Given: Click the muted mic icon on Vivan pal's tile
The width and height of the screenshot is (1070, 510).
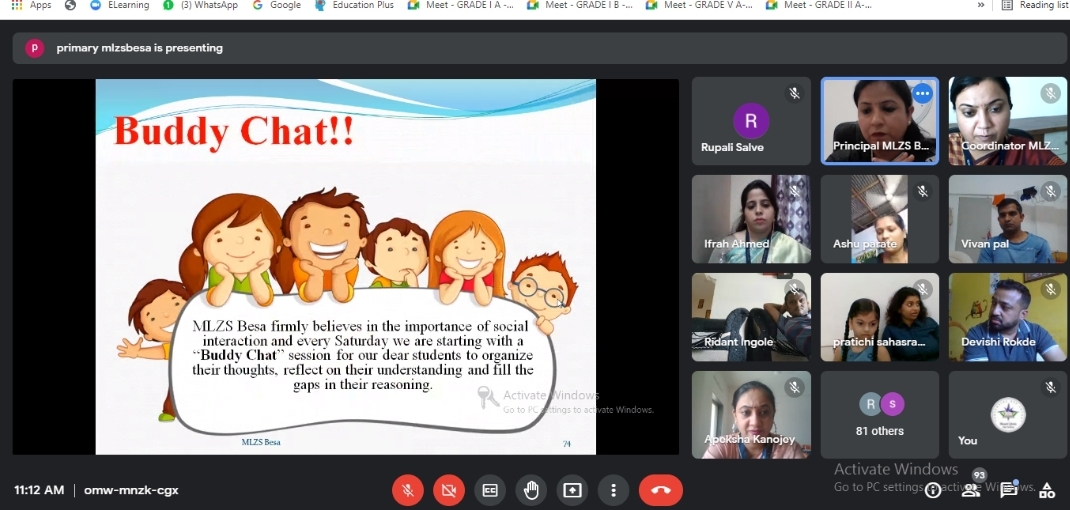Looking at the screenshot, I should (1051, 191).
